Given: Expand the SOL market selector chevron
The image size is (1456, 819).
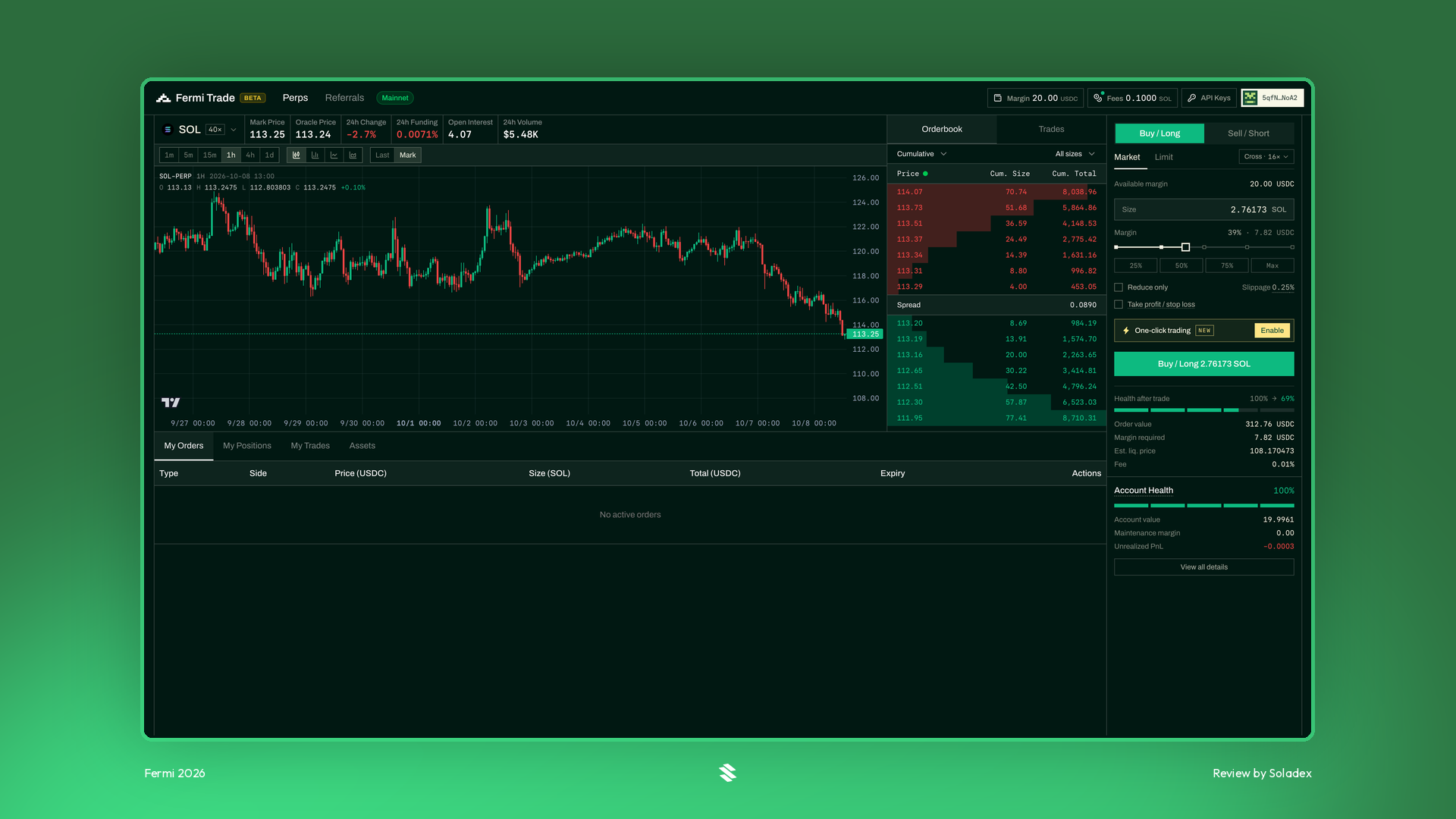Looking at the screenshot, I should 234,130.
